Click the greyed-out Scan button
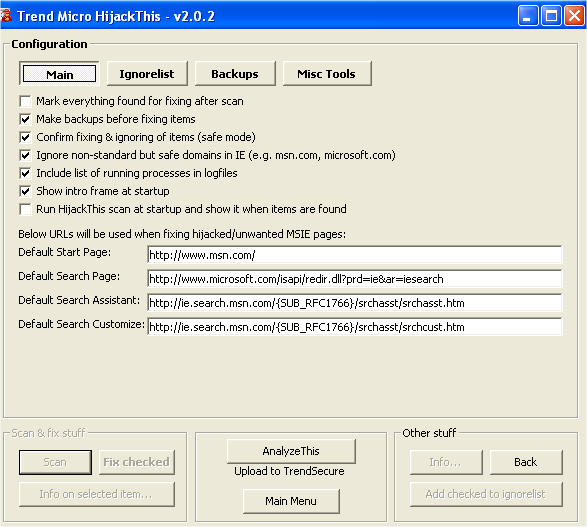This screenshot has height=527, width=587. (55, 462)
